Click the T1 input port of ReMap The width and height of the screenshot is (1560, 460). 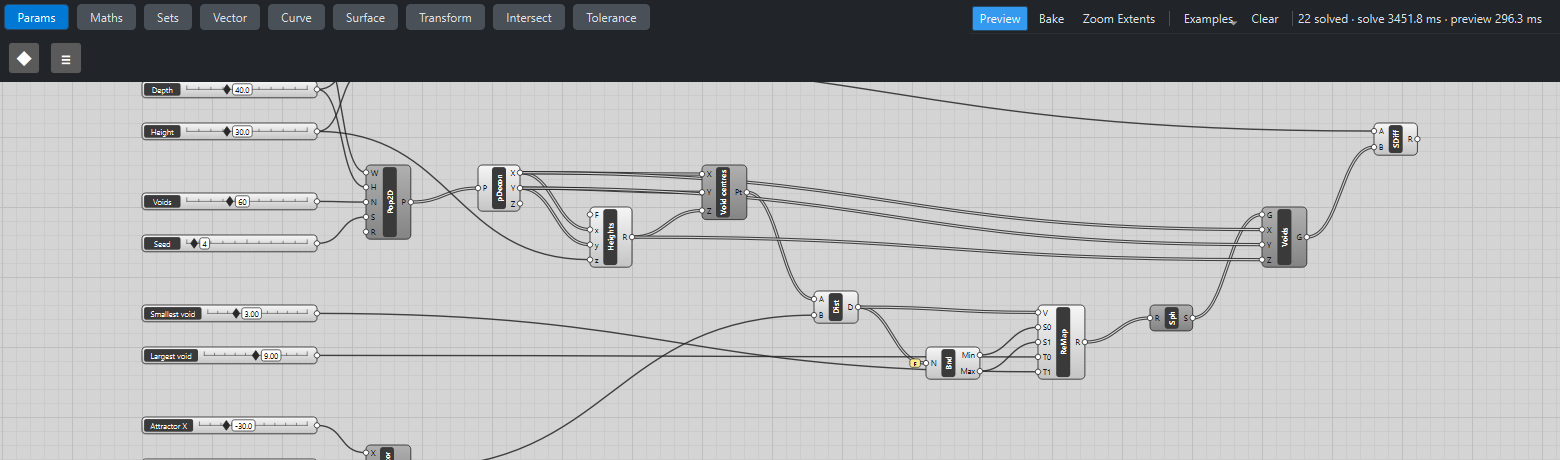(x=1038, y=372)
